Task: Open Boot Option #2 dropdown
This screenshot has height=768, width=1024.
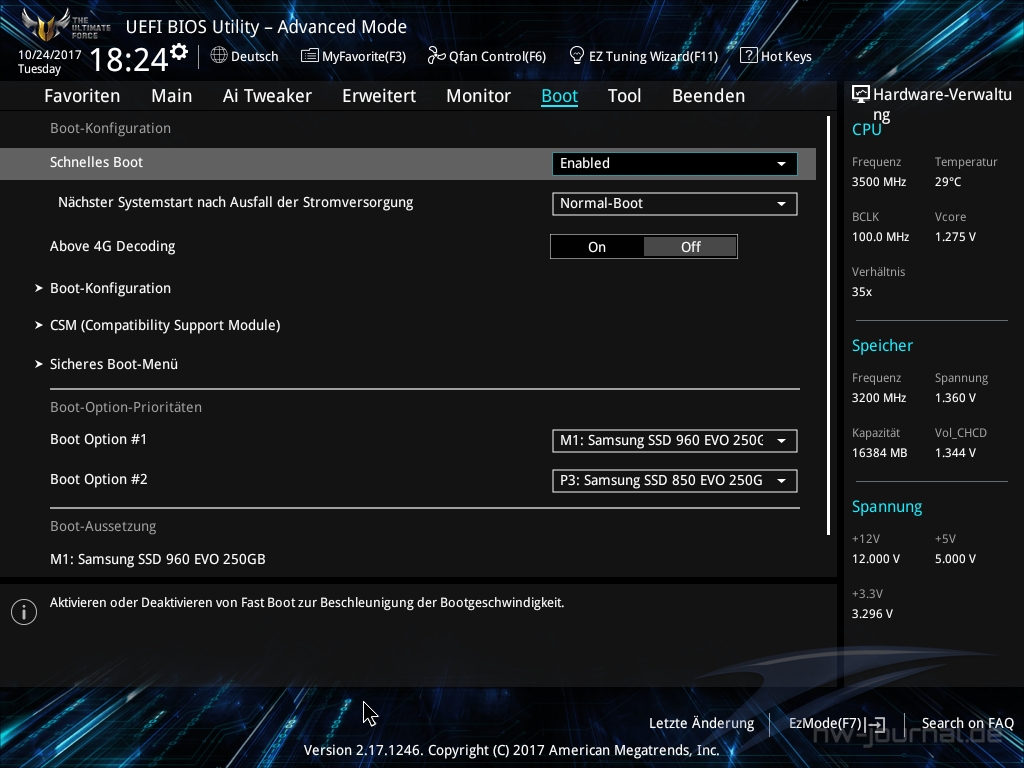Action: 675,481
